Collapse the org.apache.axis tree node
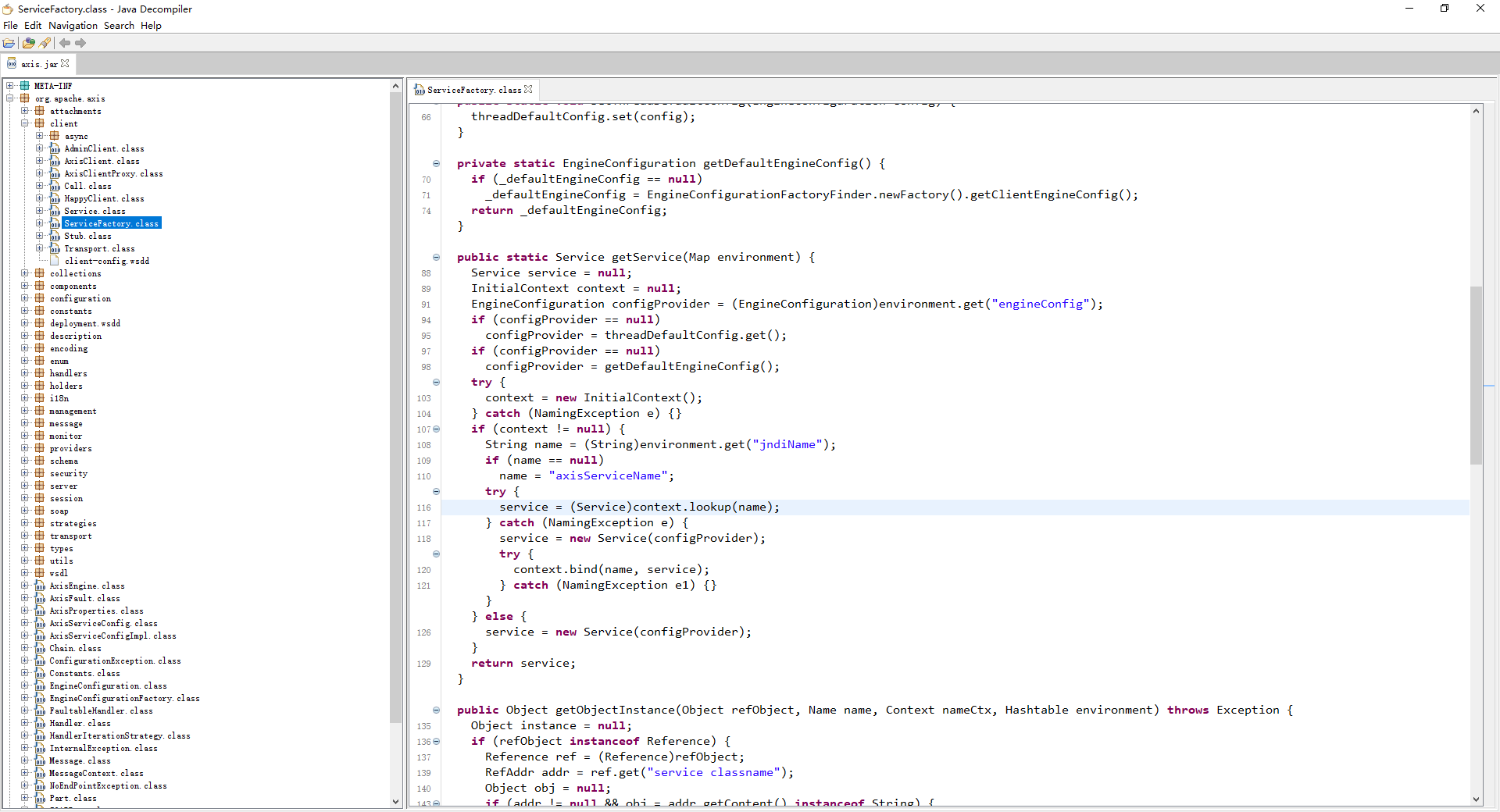The height and width of the screenshot is (812, 1500). click(x=10, y=98)
